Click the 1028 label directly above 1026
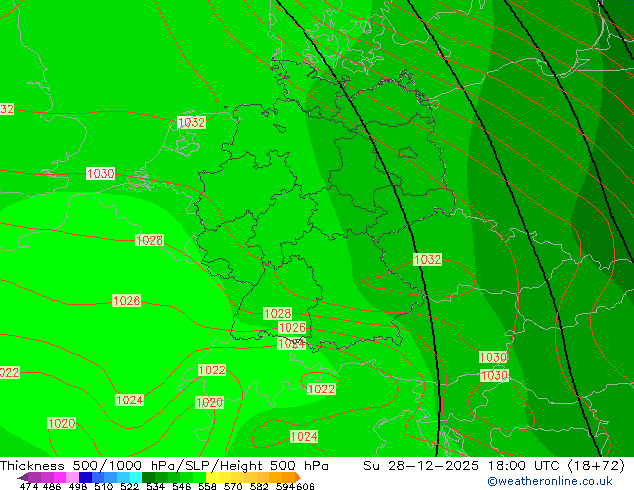Image resolution: width=634 pixels, height=490 pixels. click(x=277, y=313)
